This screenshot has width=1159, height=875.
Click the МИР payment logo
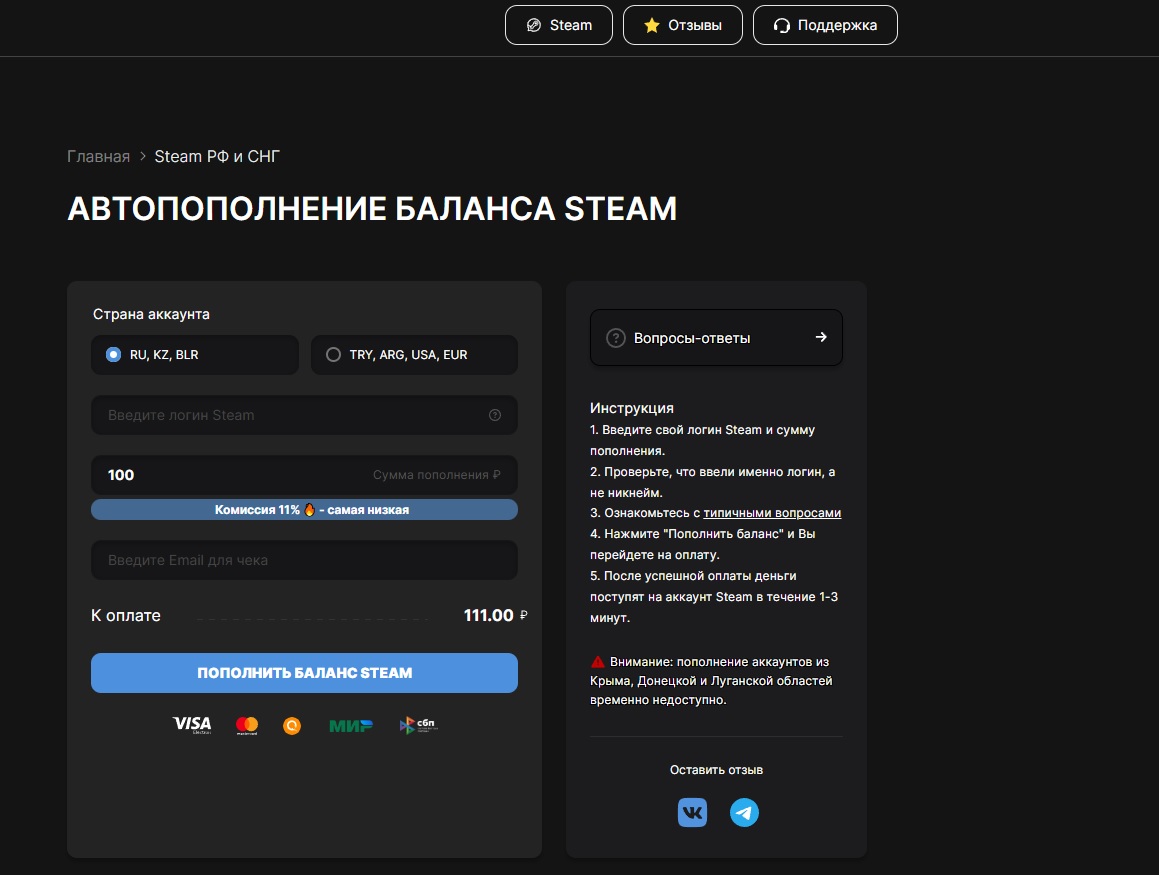click(x=350, y=726)
